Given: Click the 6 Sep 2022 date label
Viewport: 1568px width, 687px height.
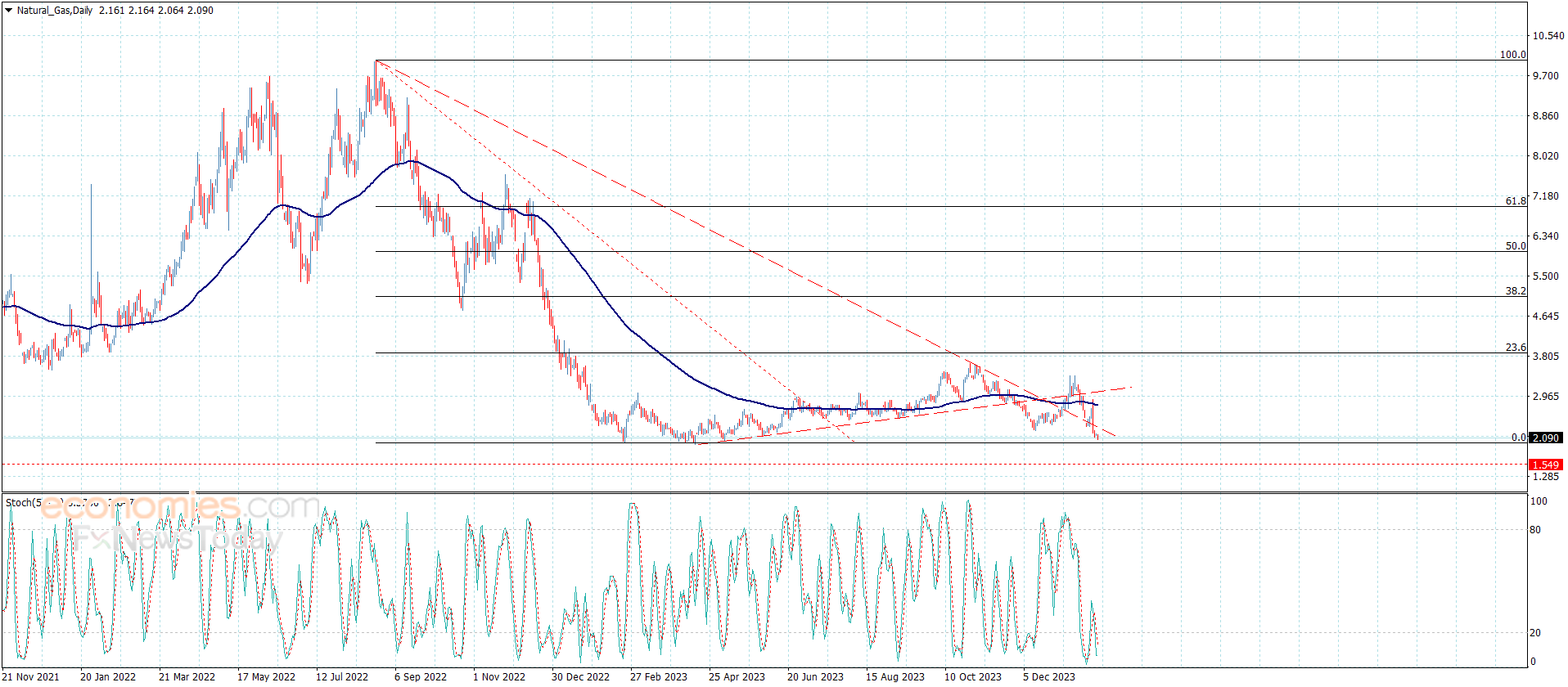Looking at the screenshot, I should 421,676.
